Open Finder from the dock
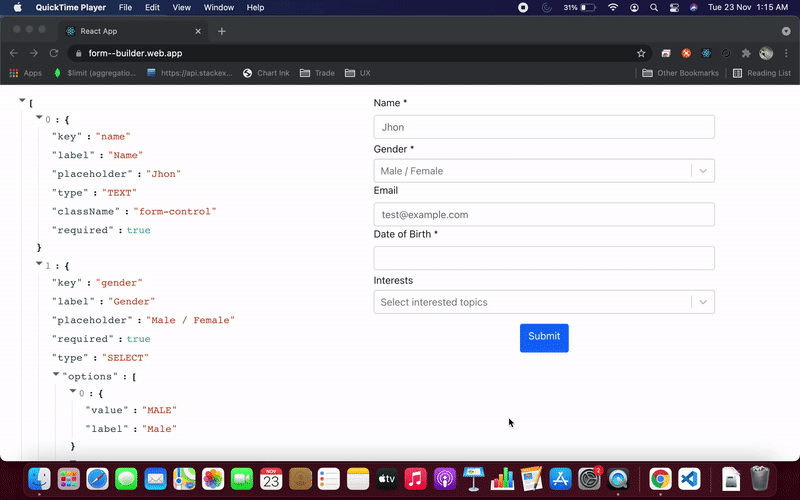Image resolution: width=800 pixels, height=500 pixels. coord(39,480)
